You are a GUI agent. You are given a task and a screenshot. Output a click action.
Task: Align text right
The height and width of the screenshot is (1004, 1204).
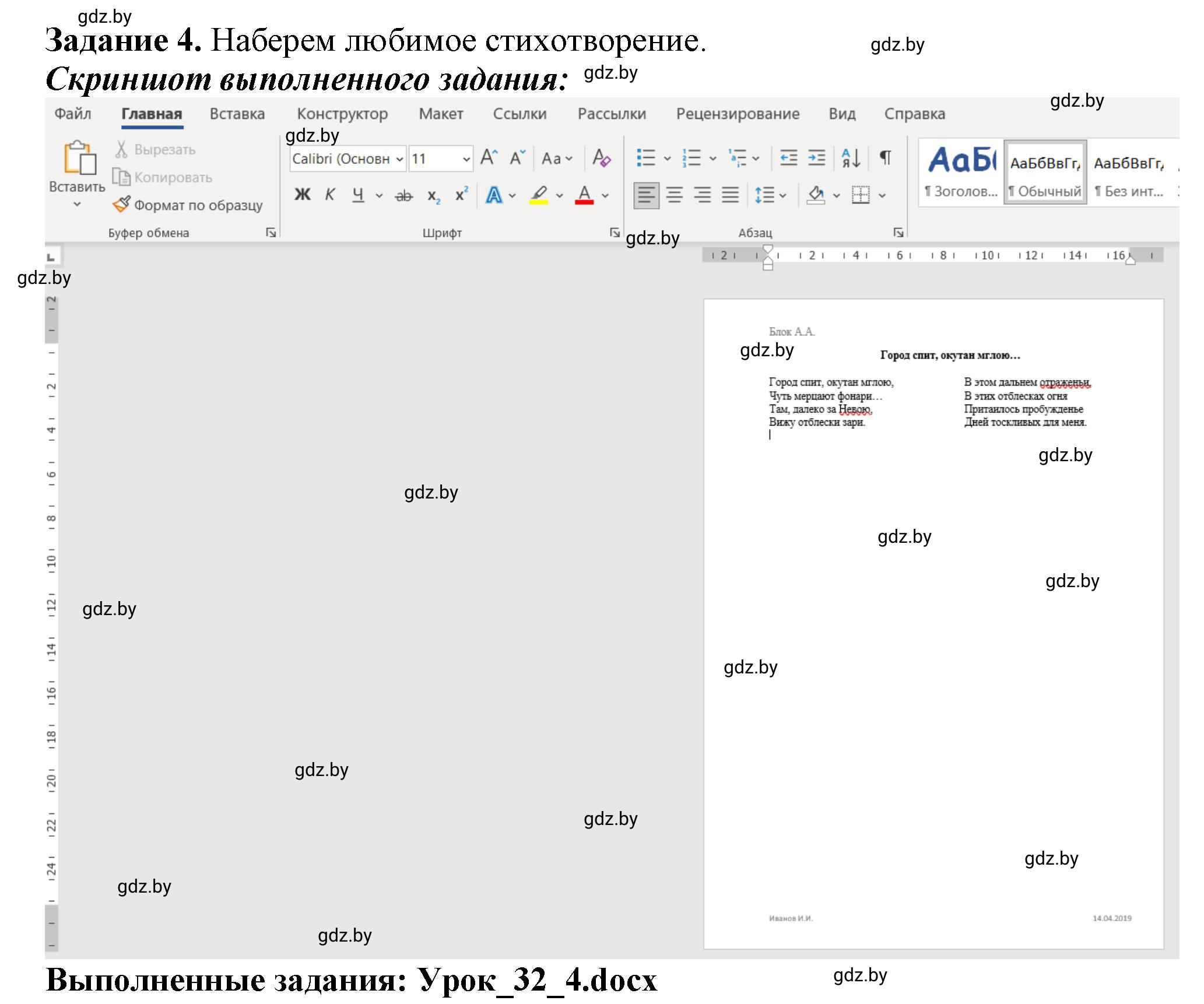(703, 195)
